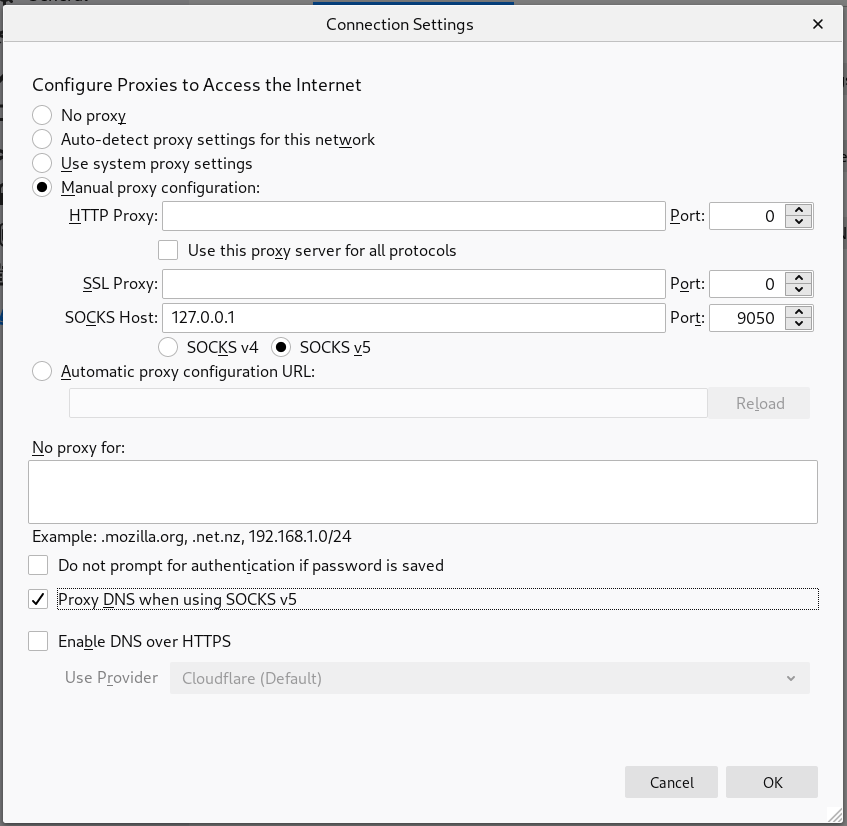Open the Use Provider dropdown
The height and width of the screenshot is (826, 847).
[x=489, y=678]
